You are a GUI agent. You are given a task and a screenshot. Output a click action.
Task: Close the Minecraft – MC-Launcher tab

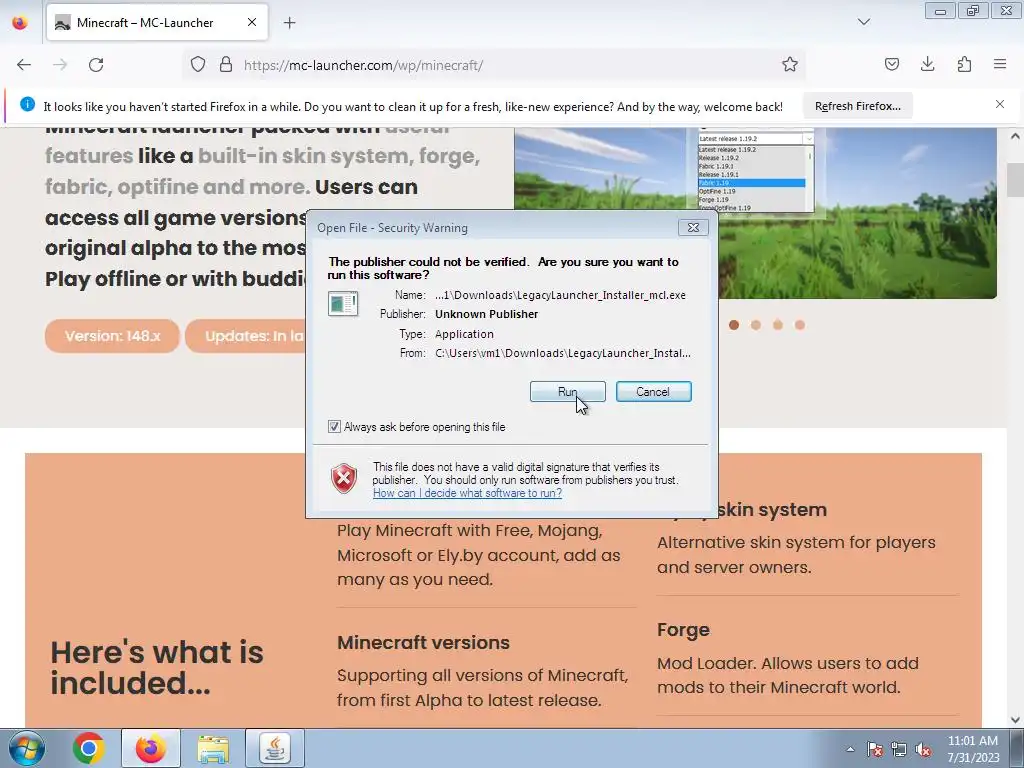[x=252, y=22]
